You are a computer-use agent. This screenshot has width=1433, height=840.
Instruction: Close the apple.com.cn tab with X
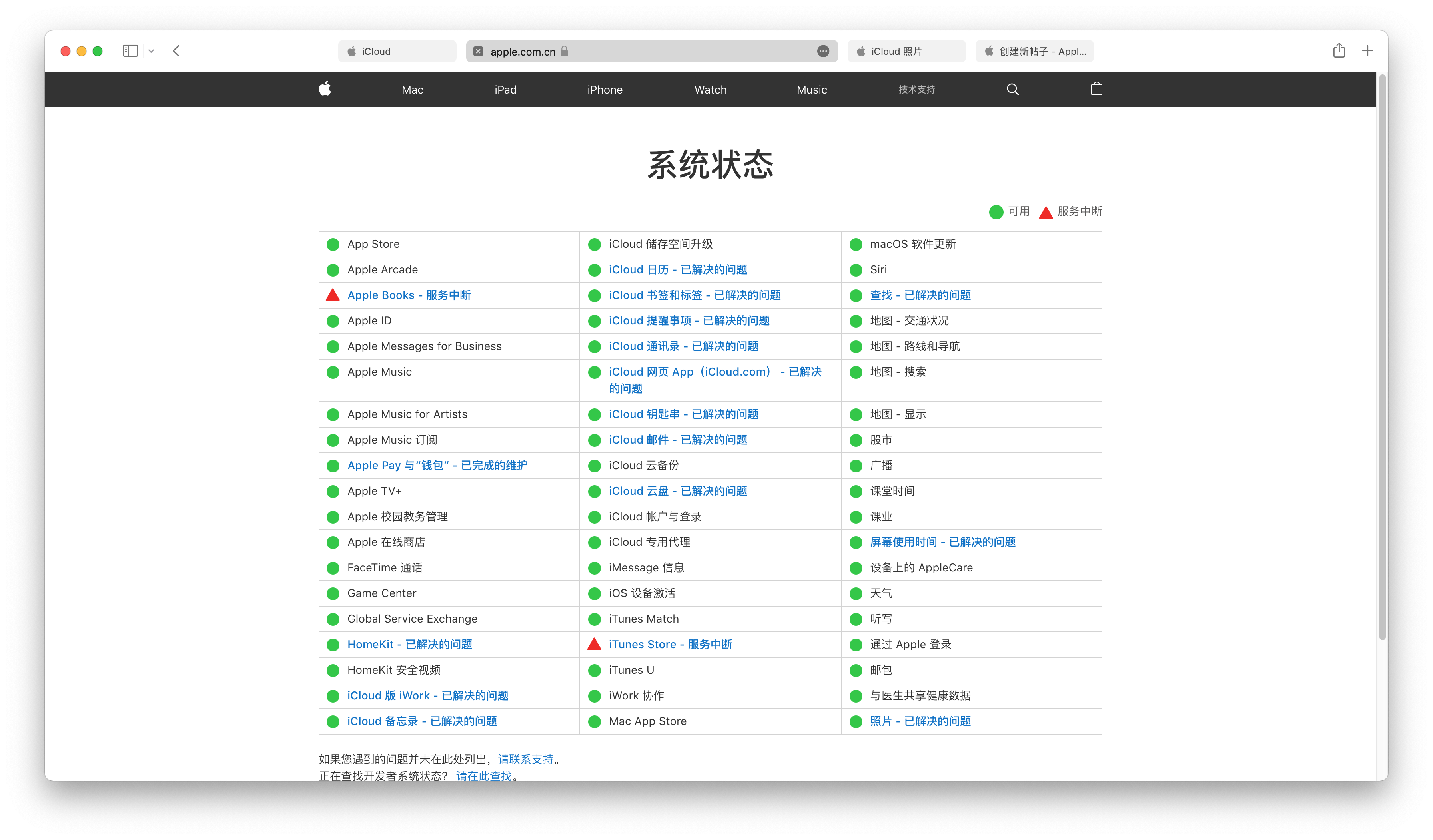coord(478,51)
